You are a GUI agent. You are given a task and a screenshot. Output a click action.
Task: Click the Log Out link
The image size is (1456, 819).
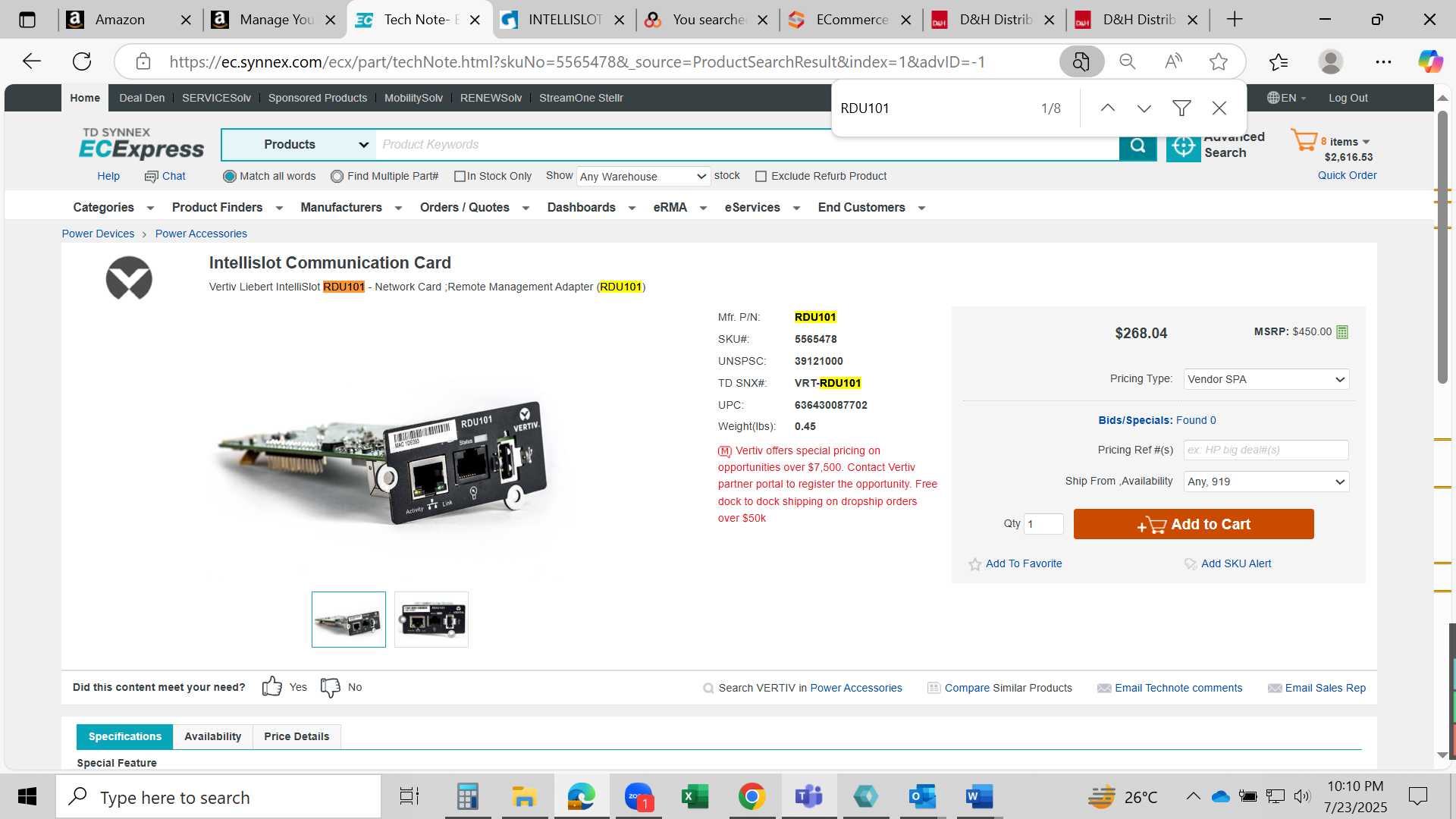(1348, 98)
